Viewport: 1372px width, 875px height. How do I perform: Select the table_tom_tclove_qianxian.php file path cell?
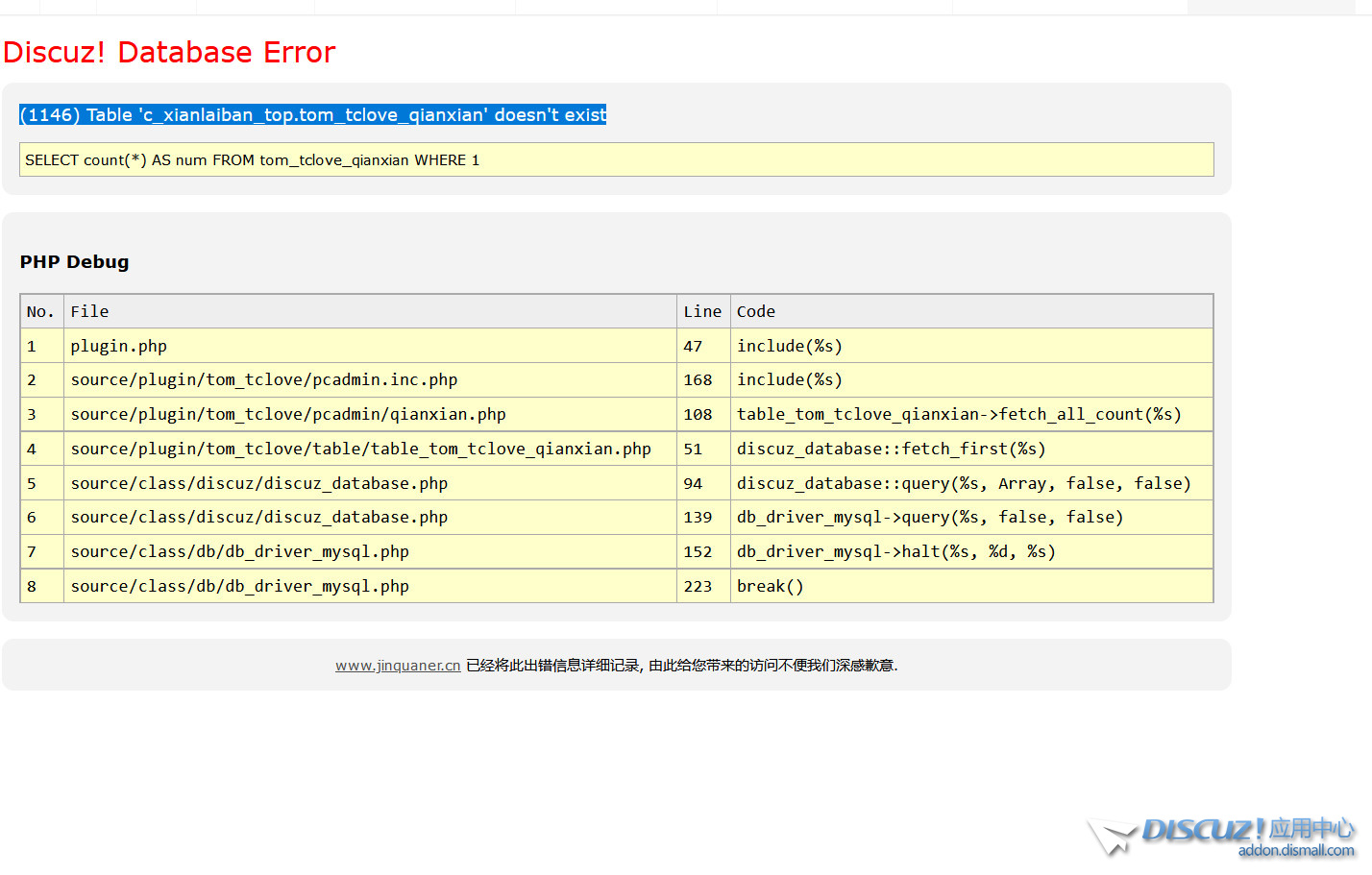pos(360,450)
